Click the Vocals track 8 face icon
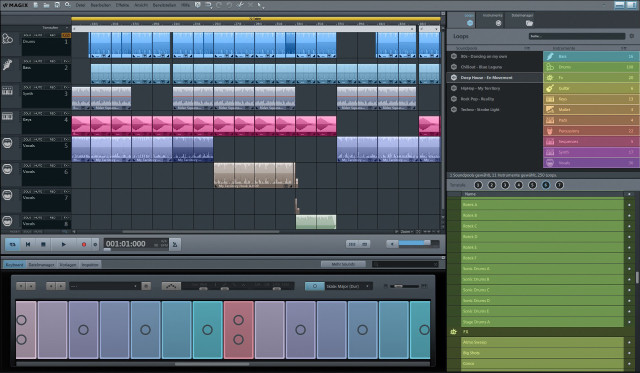Image resolution: width=640 pixels, height=373 pixels. point(7,221)
